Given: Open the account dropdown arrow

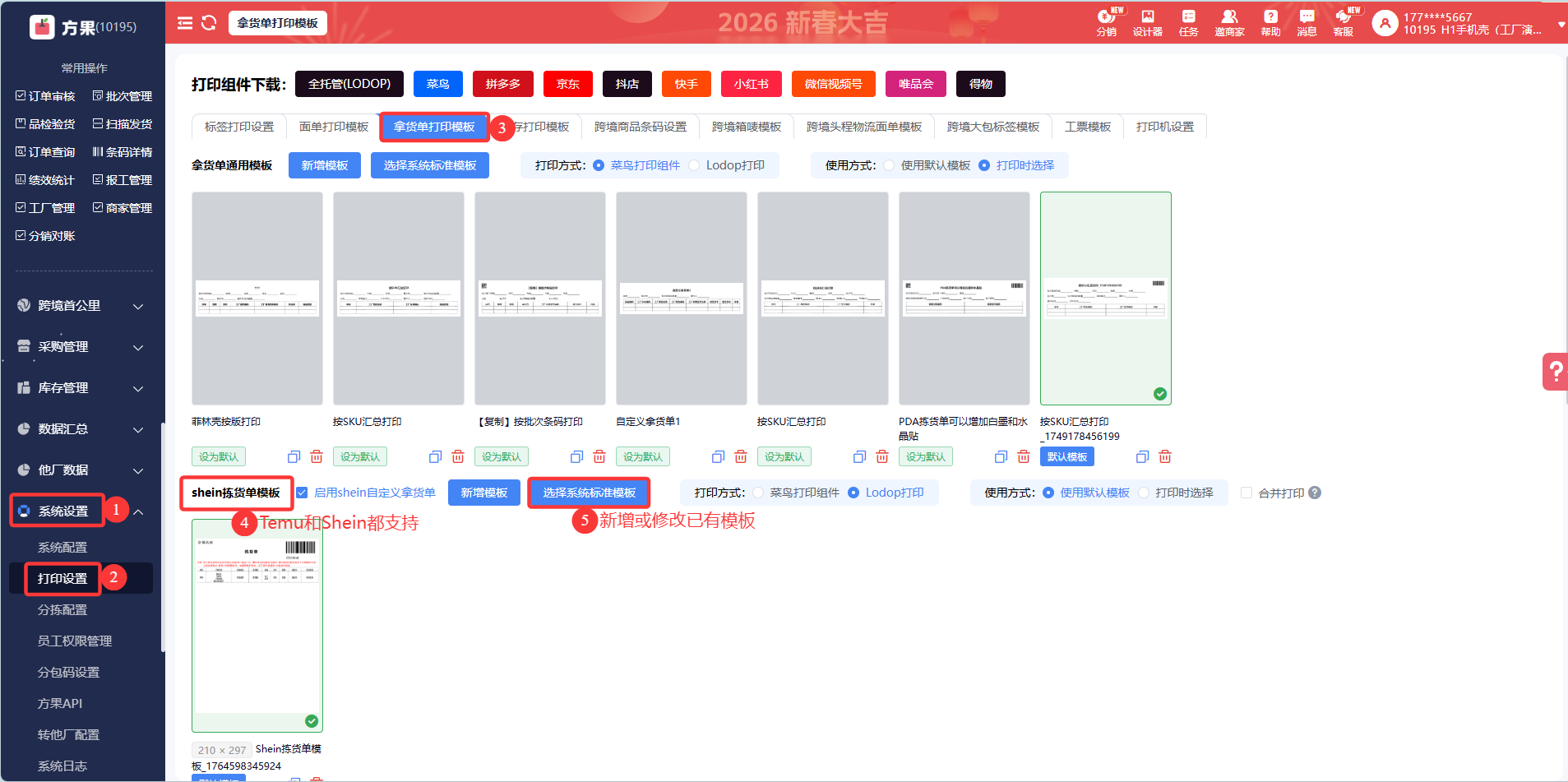Looking at the screenshot, I should point(1561,25).
